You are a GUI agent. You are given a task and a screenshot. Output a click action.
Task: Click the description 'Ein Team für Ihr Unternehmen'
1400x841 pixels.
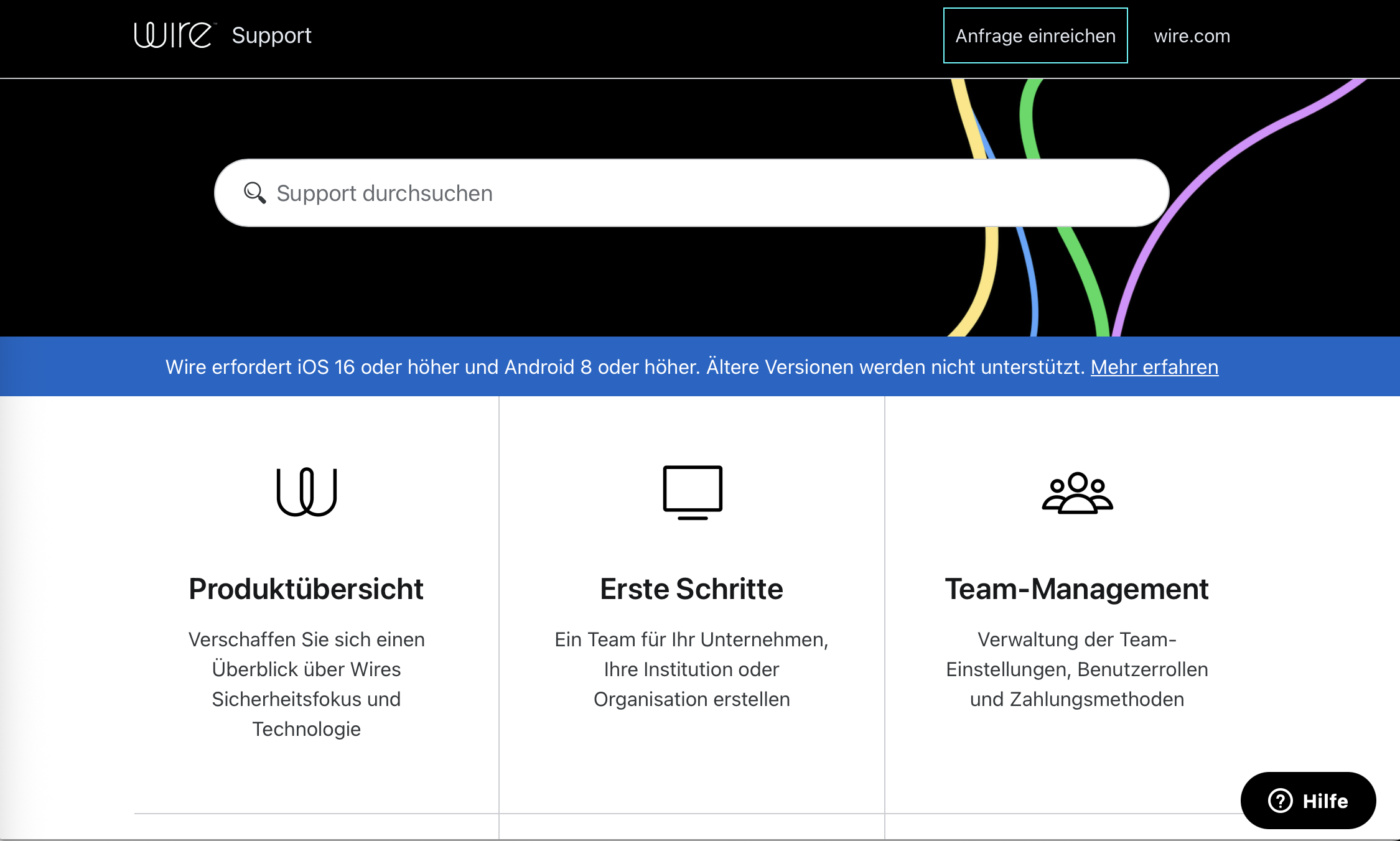pyautogui.click(x=691, y=669)
